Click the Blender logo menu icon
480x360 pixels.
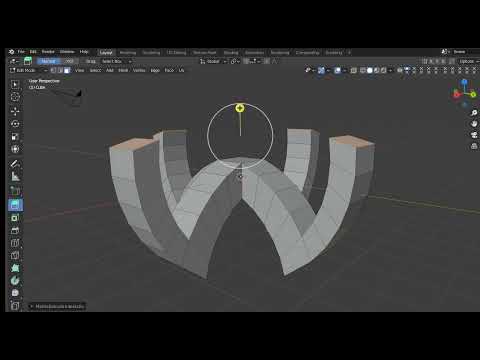(x=11, y=52)
